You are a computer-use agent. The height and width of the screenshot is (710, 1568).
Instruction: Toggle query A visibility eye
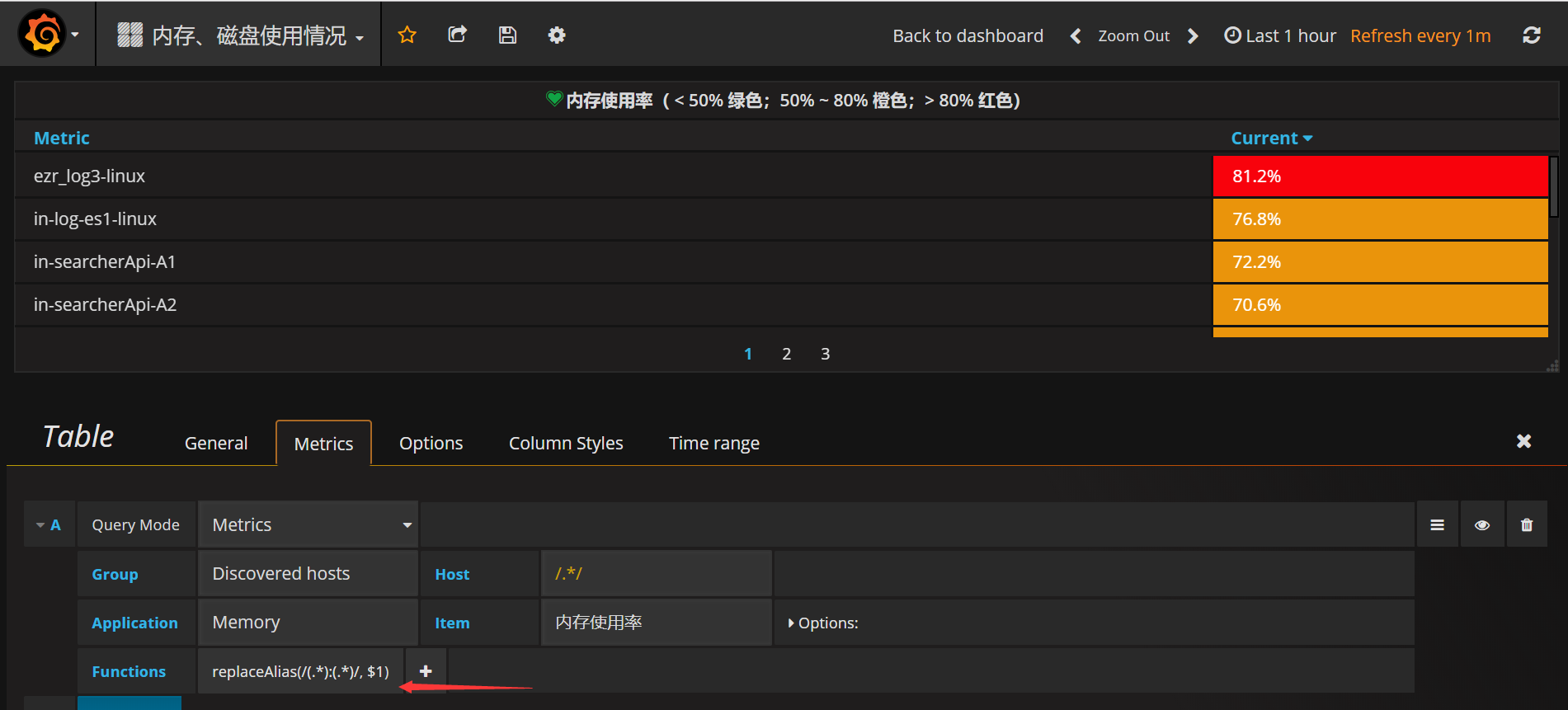[1481, 524]
